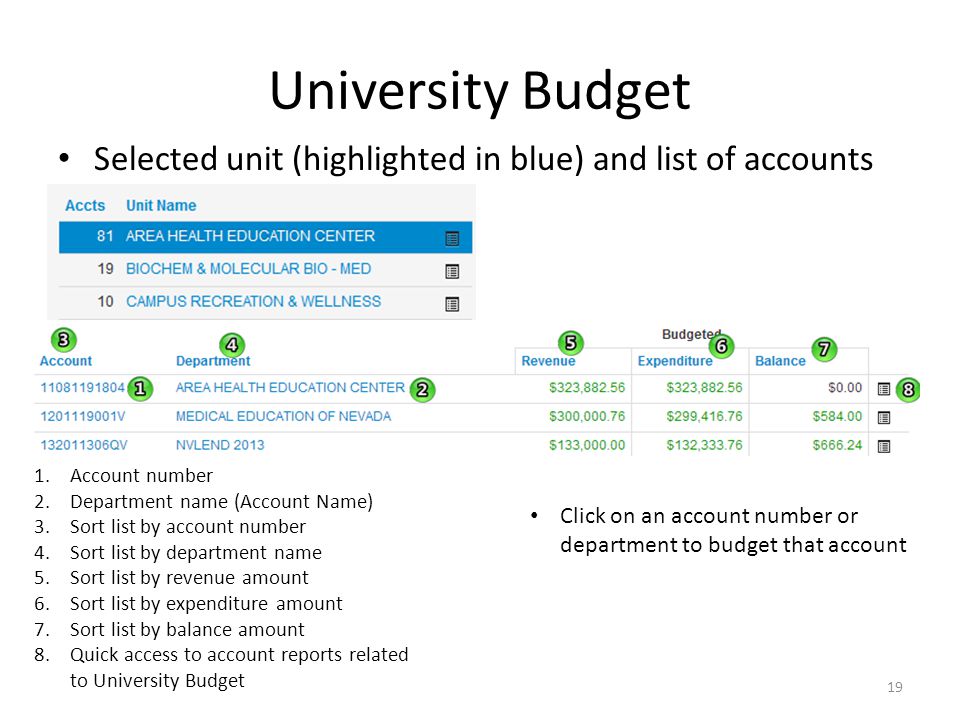This screenshot has width=960, height=720.
Task: Click the accounts count 10
Action: (105, 302)
